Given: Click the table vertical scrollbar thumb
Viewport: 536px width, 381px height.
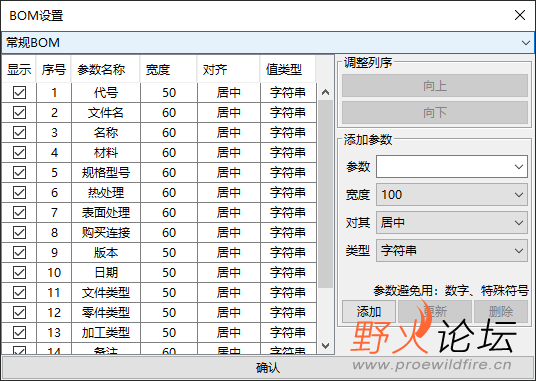Looking at the screenshot, I should [x=325, y=194].
